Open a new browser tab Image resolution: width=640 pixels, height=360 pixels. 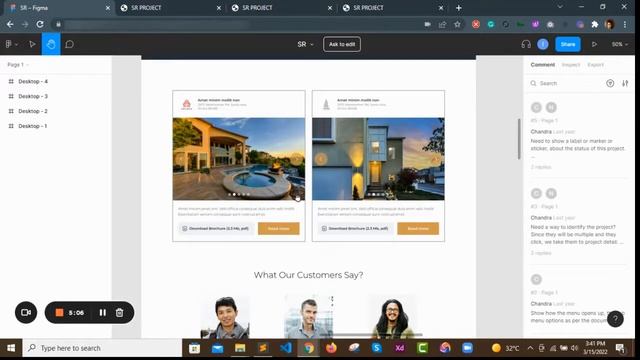pos(458,8)
